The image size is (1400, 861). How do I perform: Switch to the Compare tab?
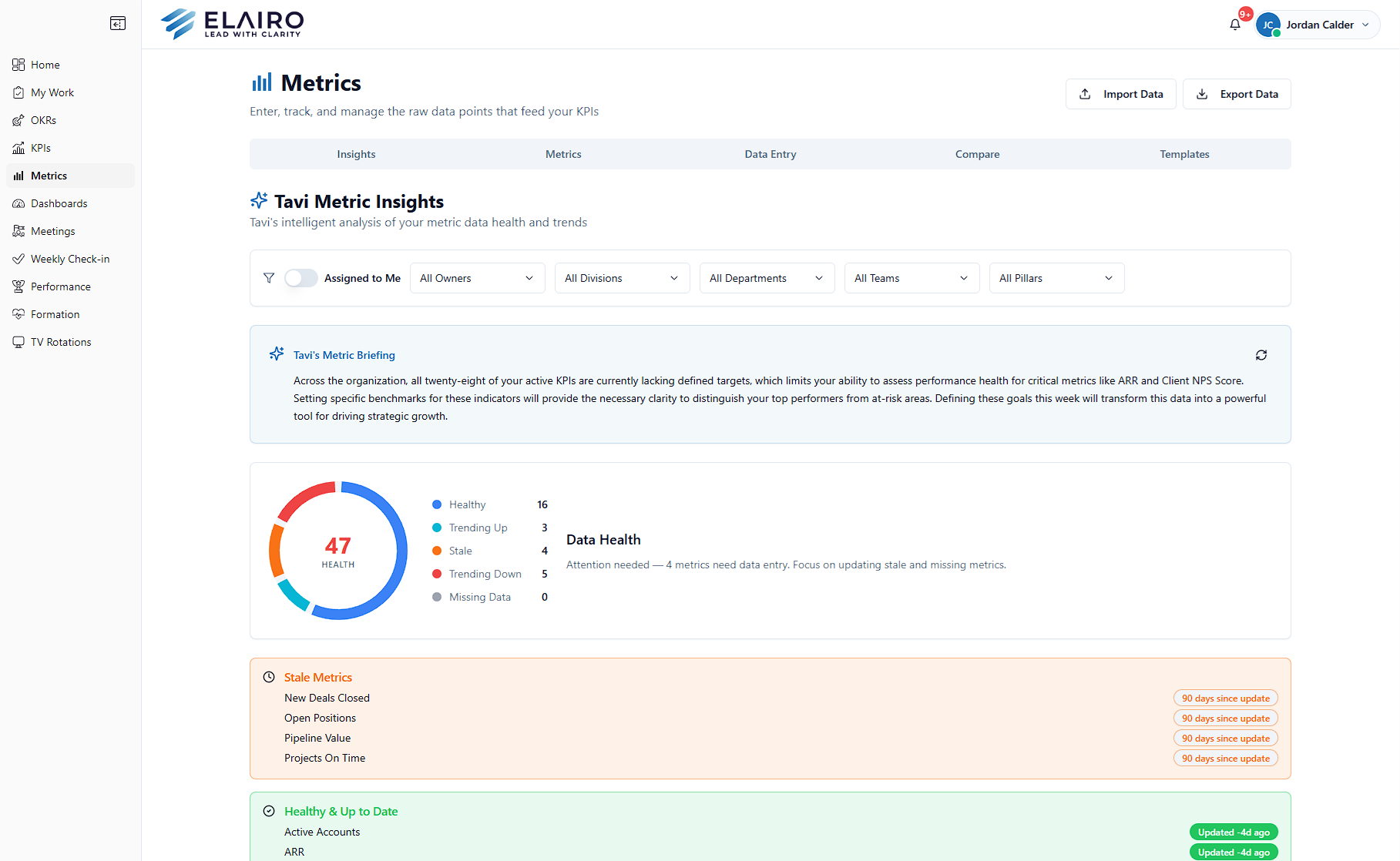[x=977, y=154]
